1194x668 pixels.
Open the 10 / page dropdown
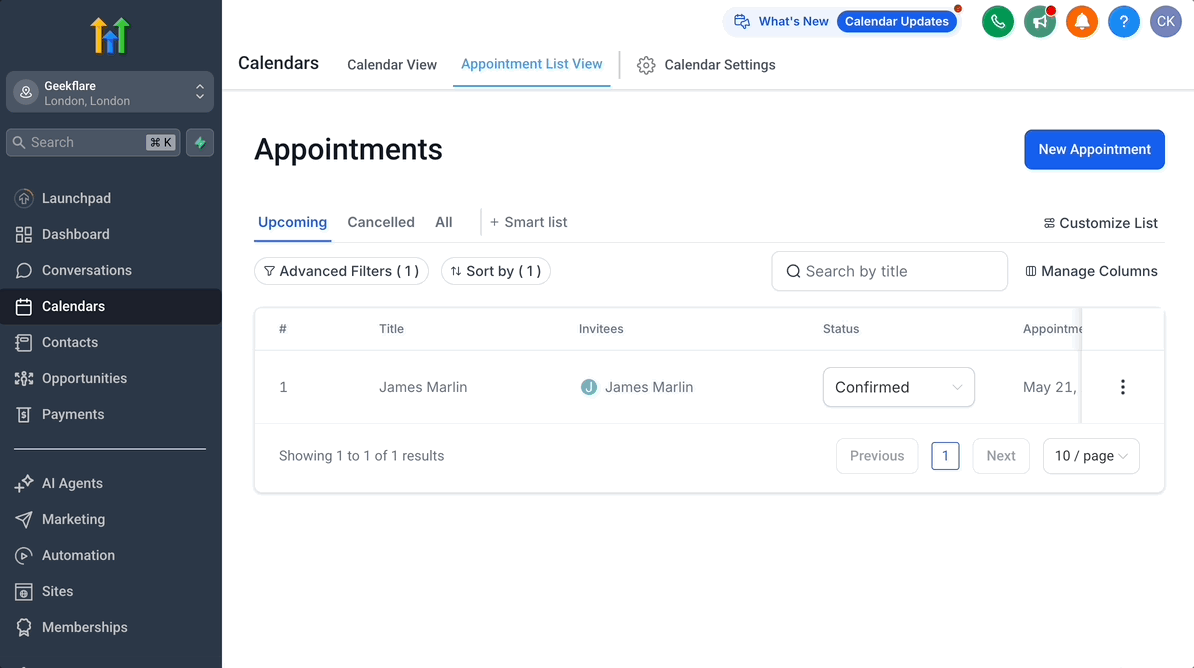point(1091,455)
